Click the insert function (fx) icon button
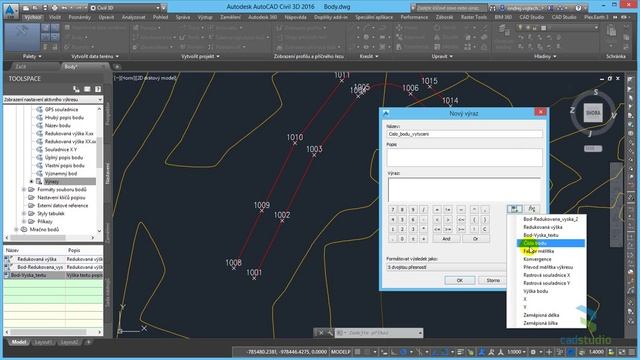Image resolution: width=640 pixels, height=360 pixels. point(532,209)
